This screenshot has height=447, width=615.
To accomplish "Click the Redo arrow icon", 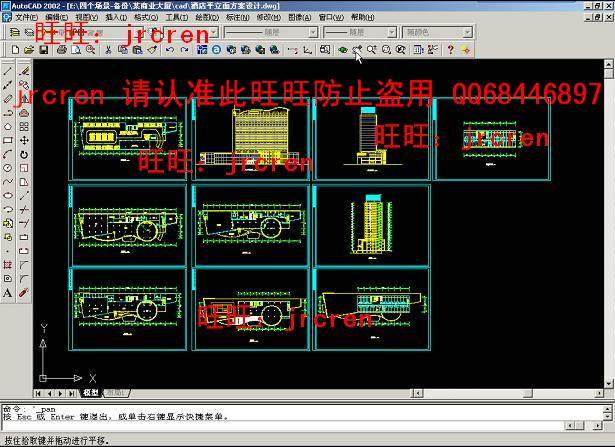I will coord(184,50).
